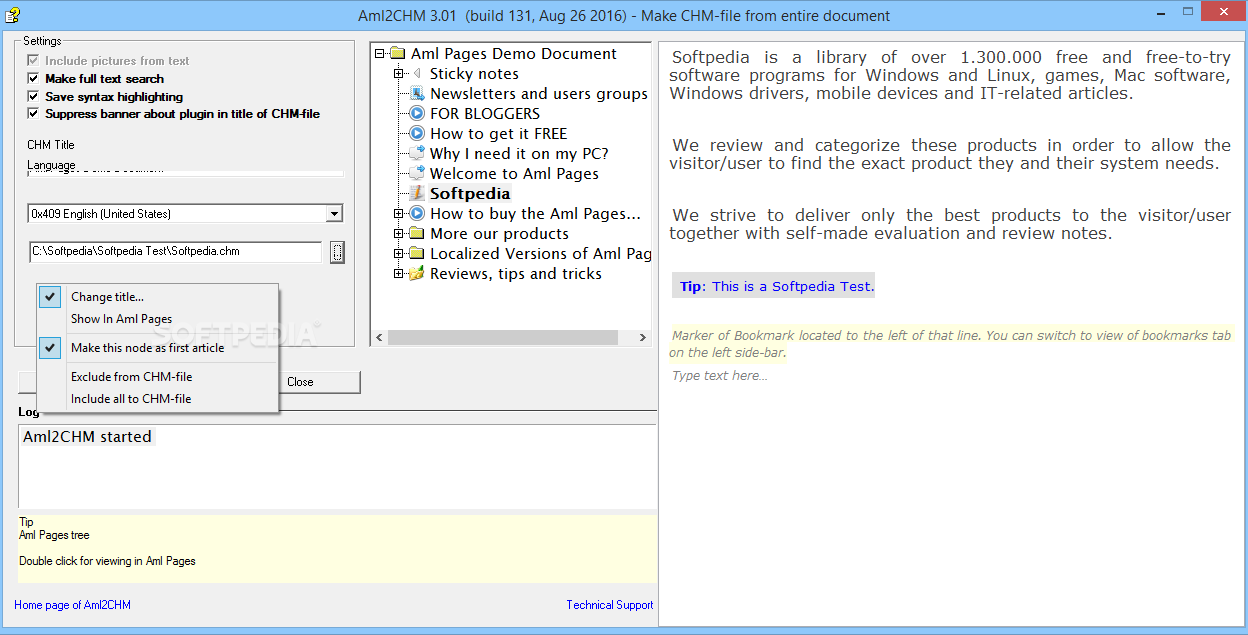Click the browse (...) button next to the output path
The width and height of the screenshot is (1248, 635).
click(337, 252)
